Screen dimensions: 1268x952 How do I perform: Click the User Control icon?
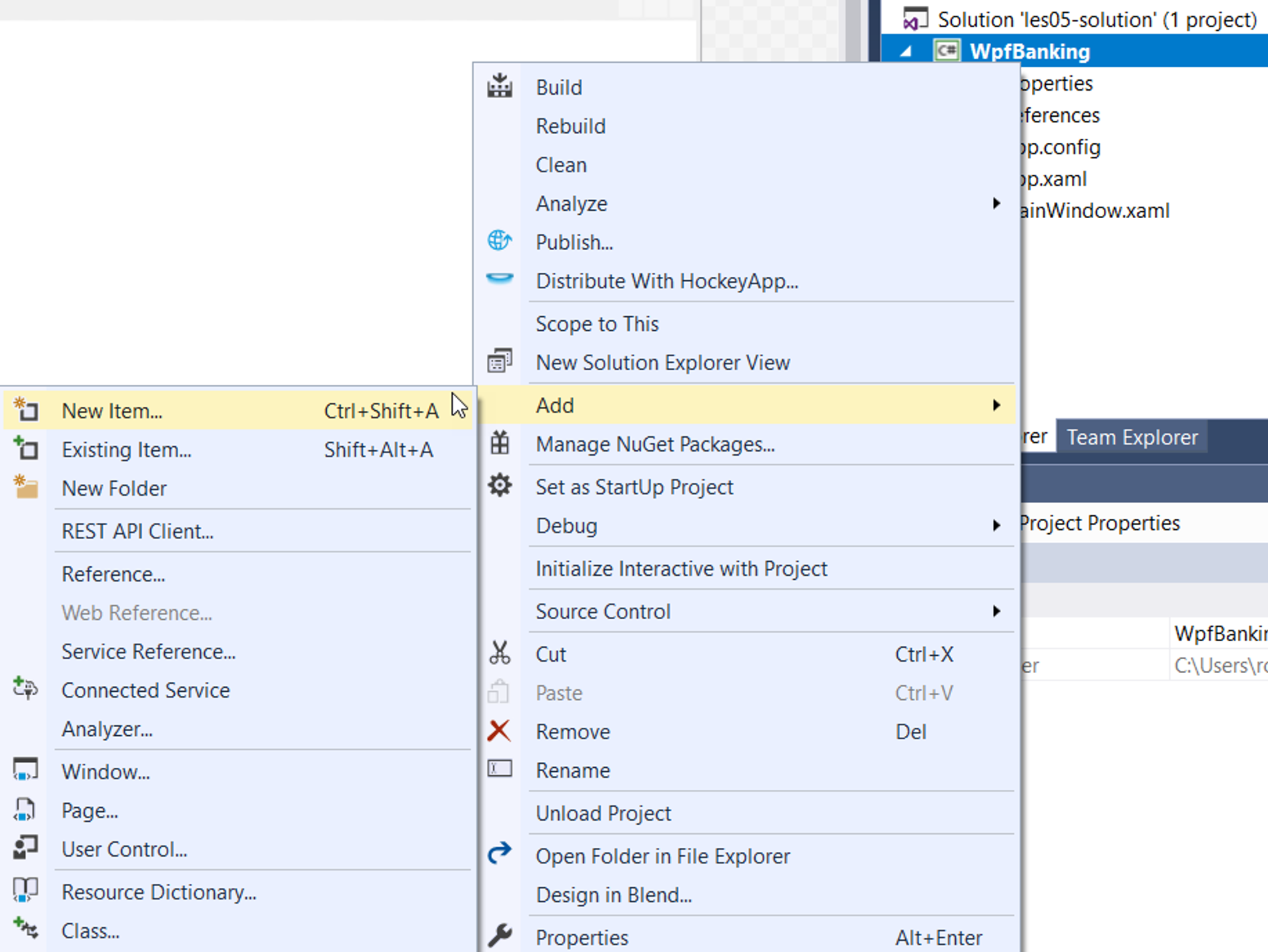pyautogui.click(x=26, y=848)
